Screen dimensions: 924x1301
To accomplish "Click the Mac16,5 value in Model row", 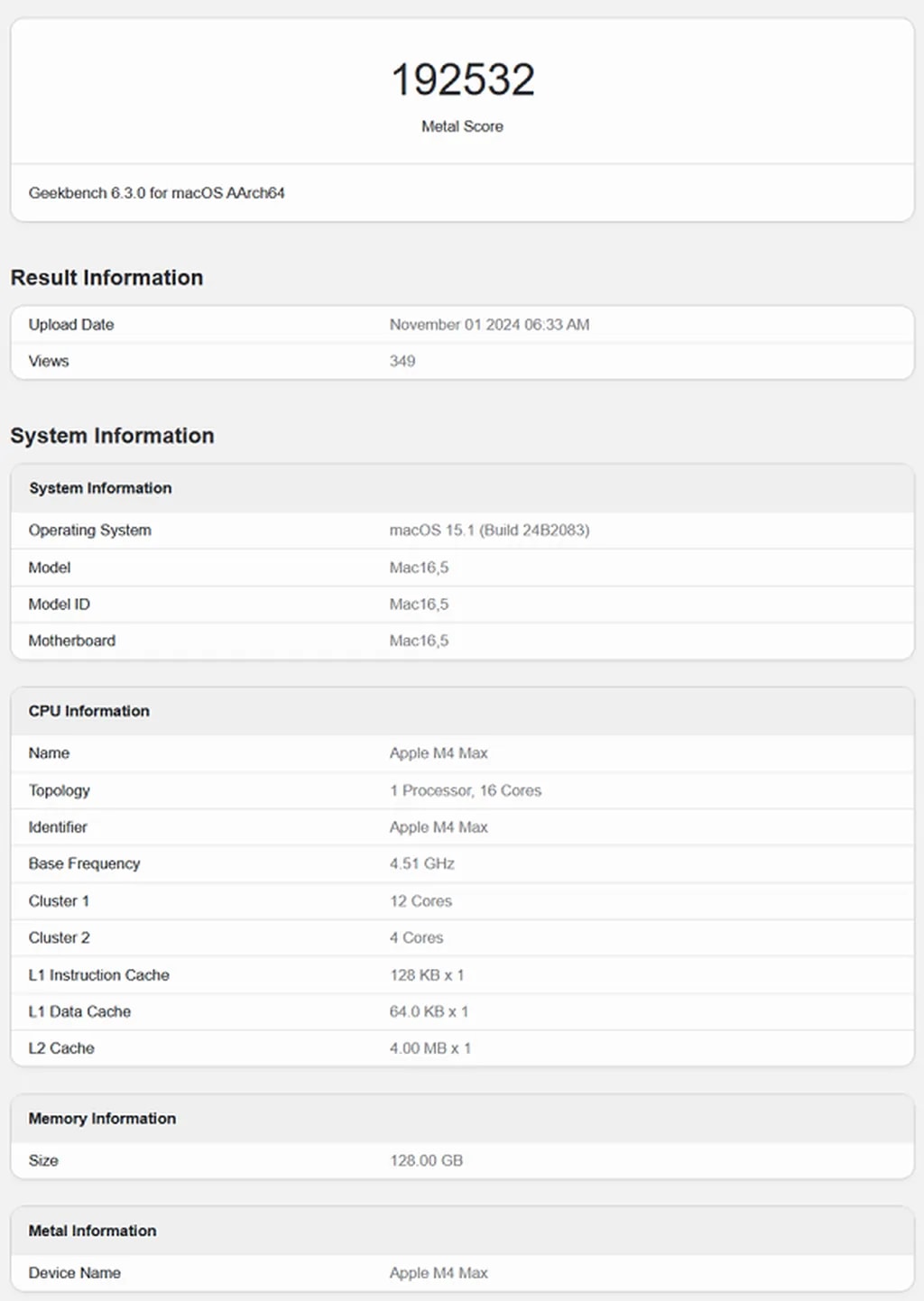I will pos(419,567).
